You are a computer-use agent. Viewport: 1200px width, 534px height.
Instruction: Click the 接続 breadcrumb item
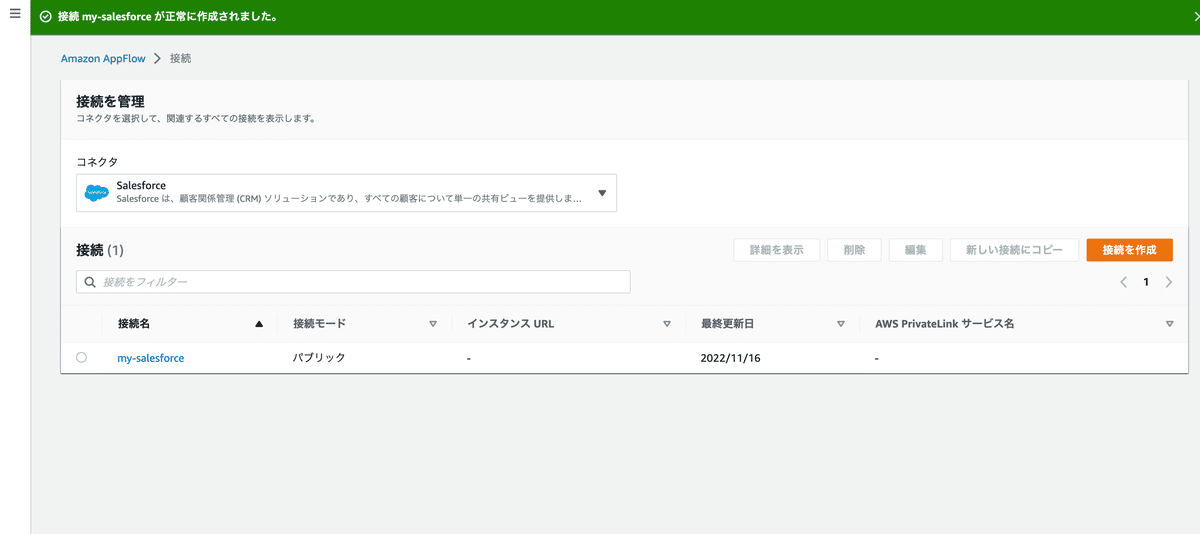pyautogui.click(x=180, y=59)
